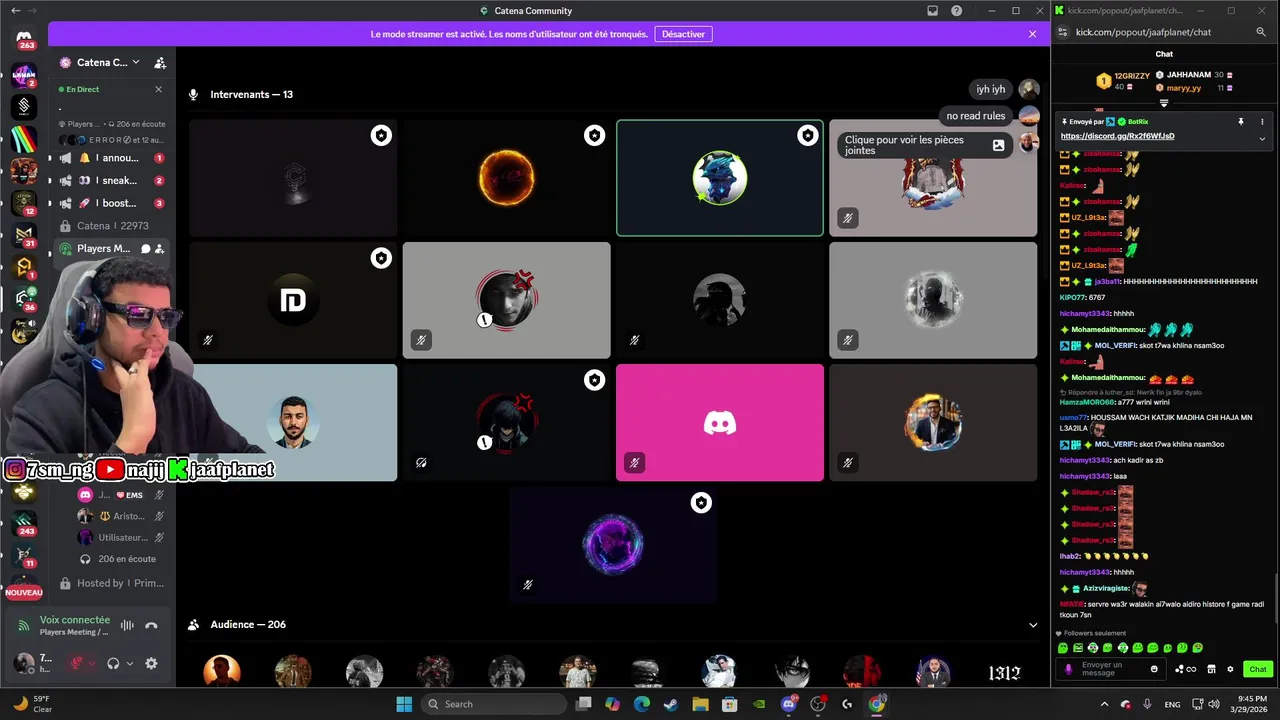Click moderator badge on fiery avatar tile

[x=594, y=135]
